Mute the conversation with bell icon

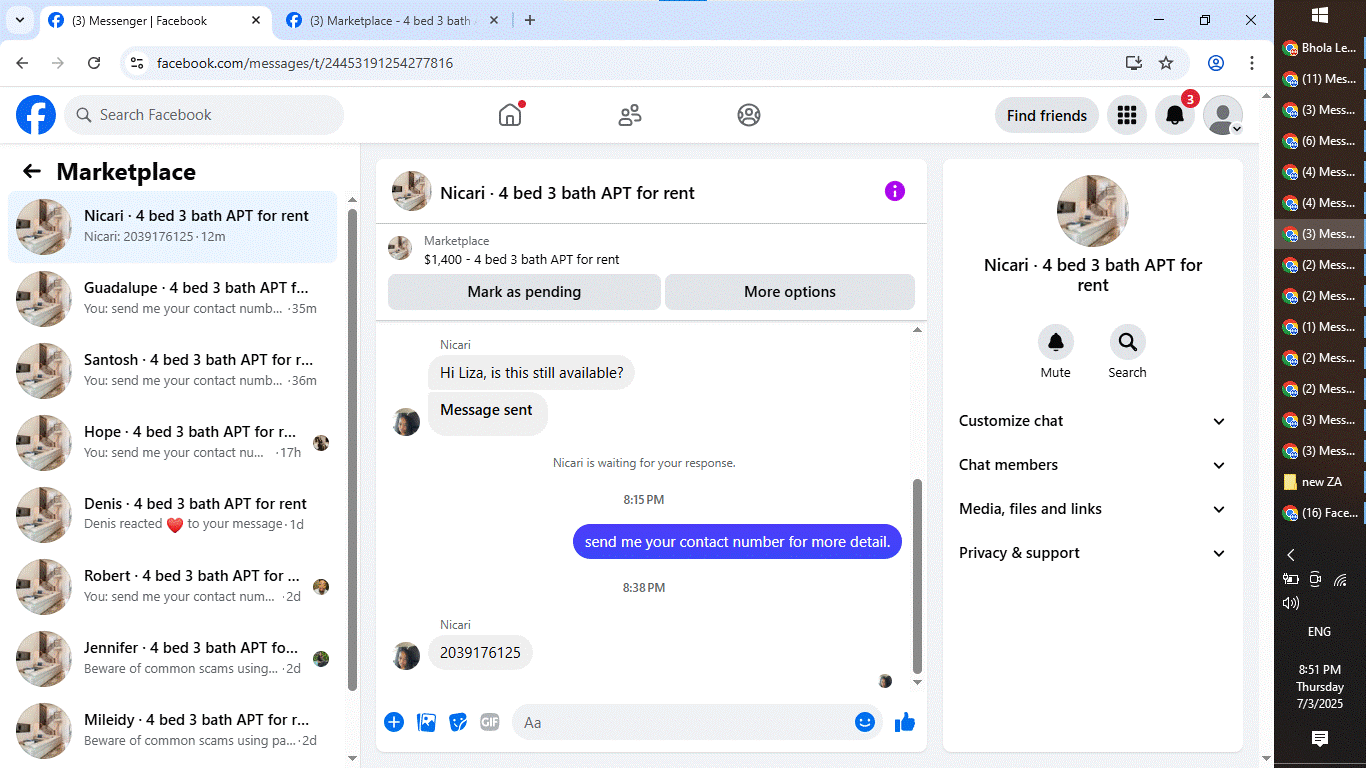tap(1056, 342)
